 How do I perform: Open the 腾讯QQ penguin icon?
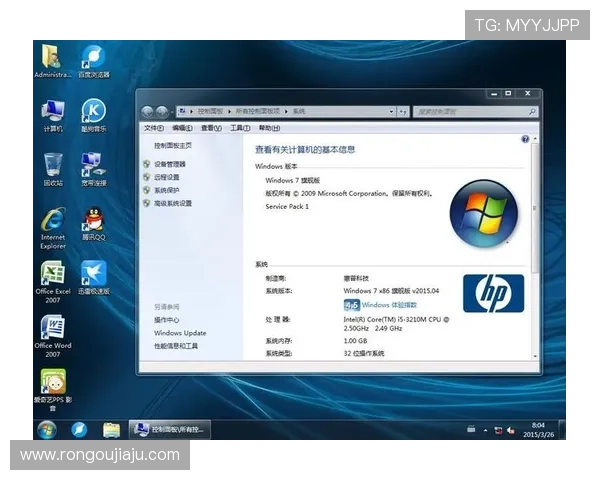(93, 220)
